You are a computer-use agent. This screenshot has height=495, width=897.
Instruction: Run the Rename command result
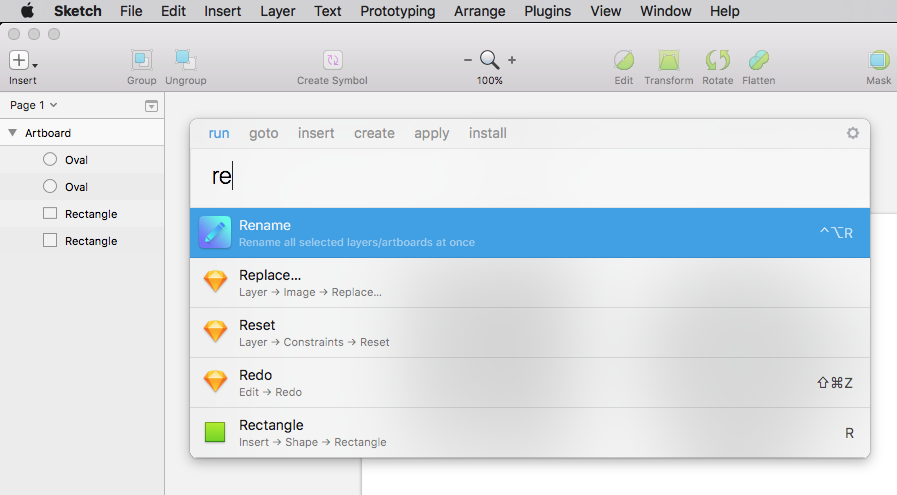530,233
